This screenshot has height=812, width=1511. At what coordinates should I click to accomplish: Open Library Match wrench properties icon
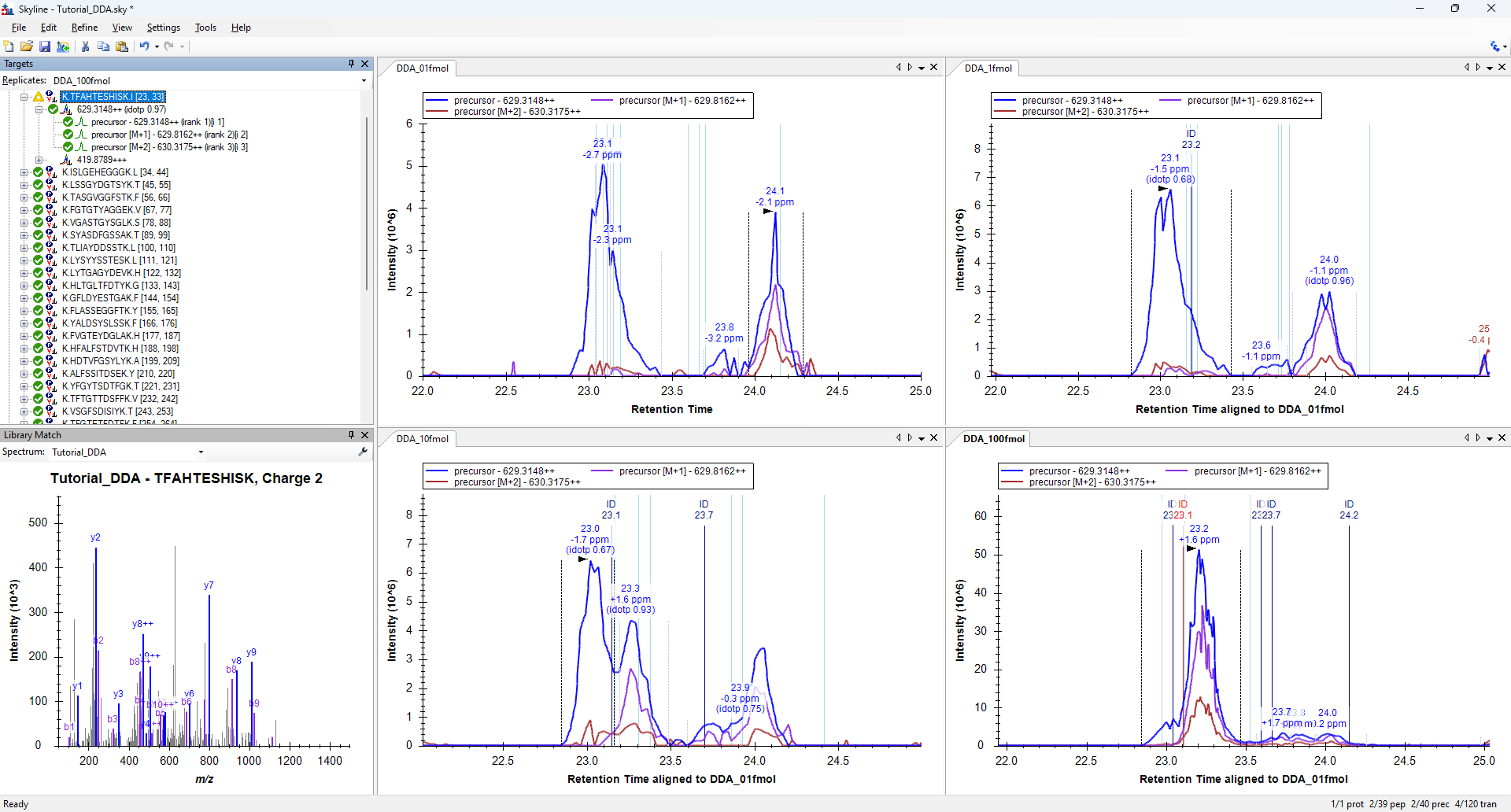pos(363,452)
